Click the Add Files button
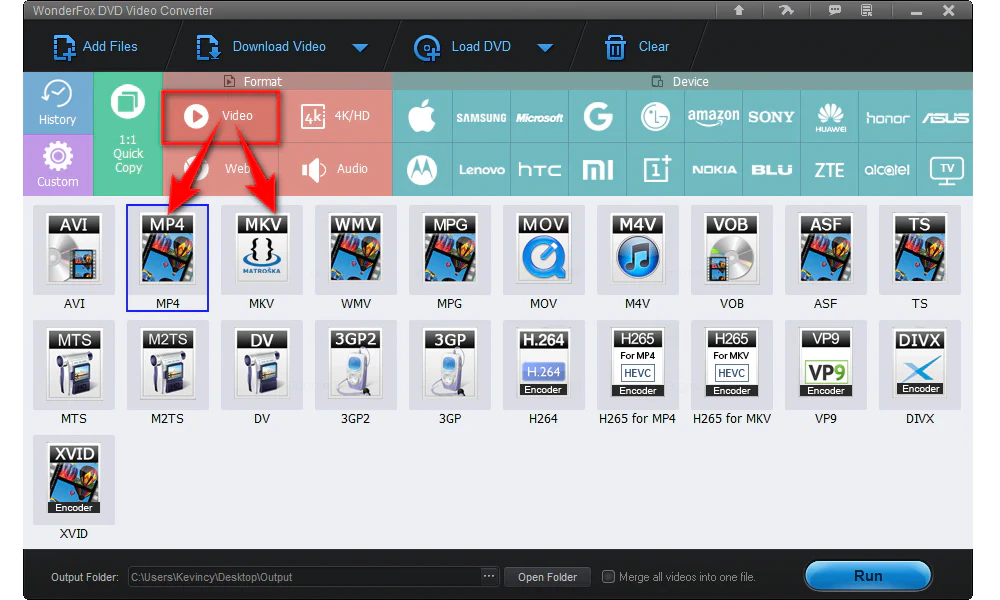This screenshot has height=600, width=1000. [96, 47]
